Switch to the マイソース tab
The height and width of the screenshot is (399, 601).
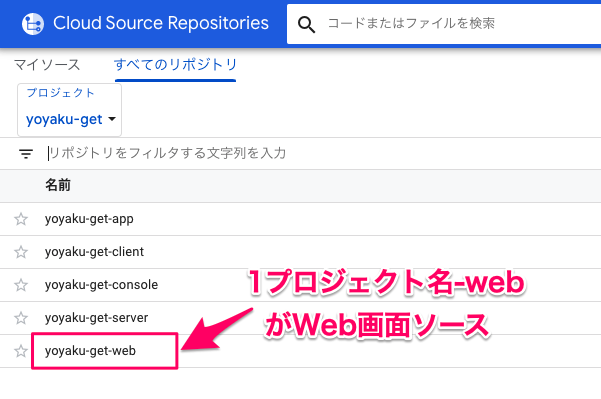(x=47, y=65)
